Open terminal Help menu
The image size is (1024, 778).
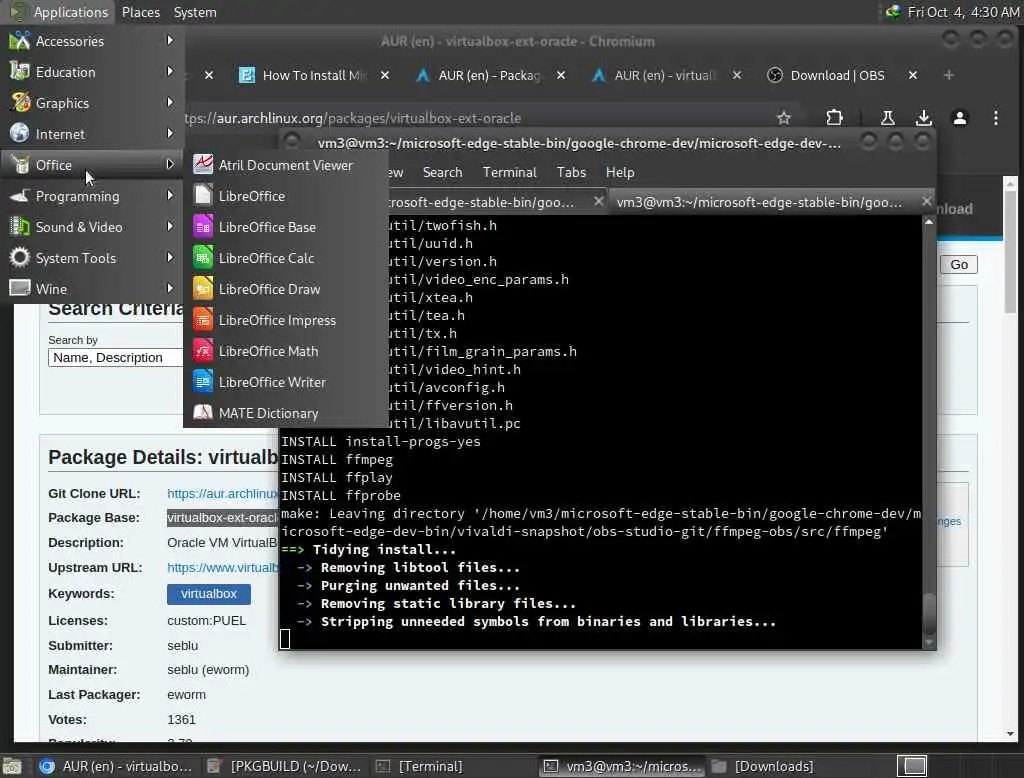[x=620, y=172]
